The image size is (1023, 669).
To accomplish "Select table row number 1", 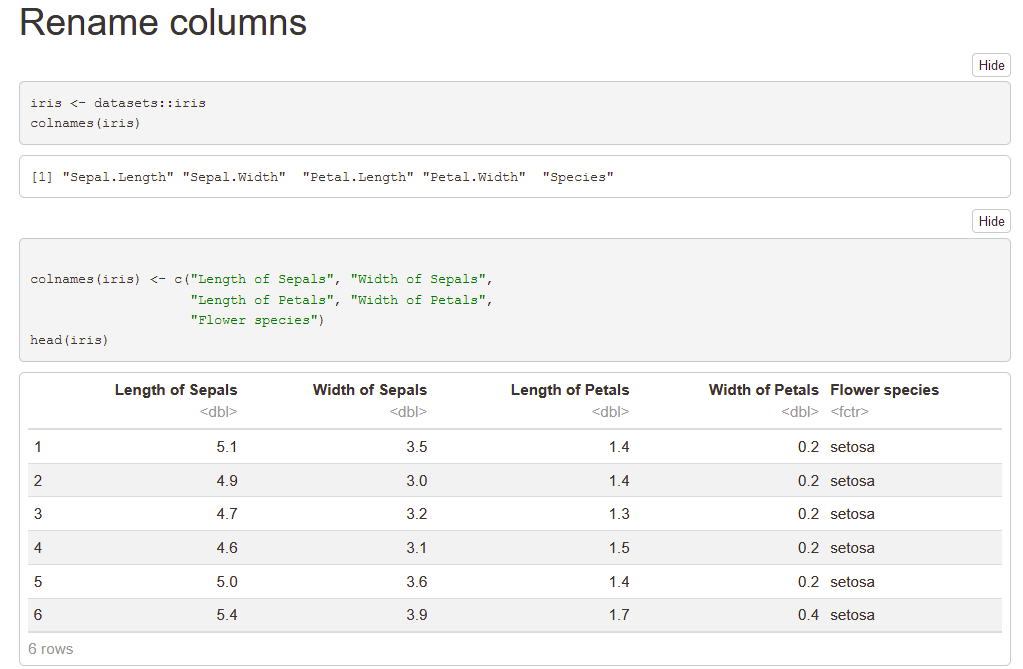I will pos(38,447).
